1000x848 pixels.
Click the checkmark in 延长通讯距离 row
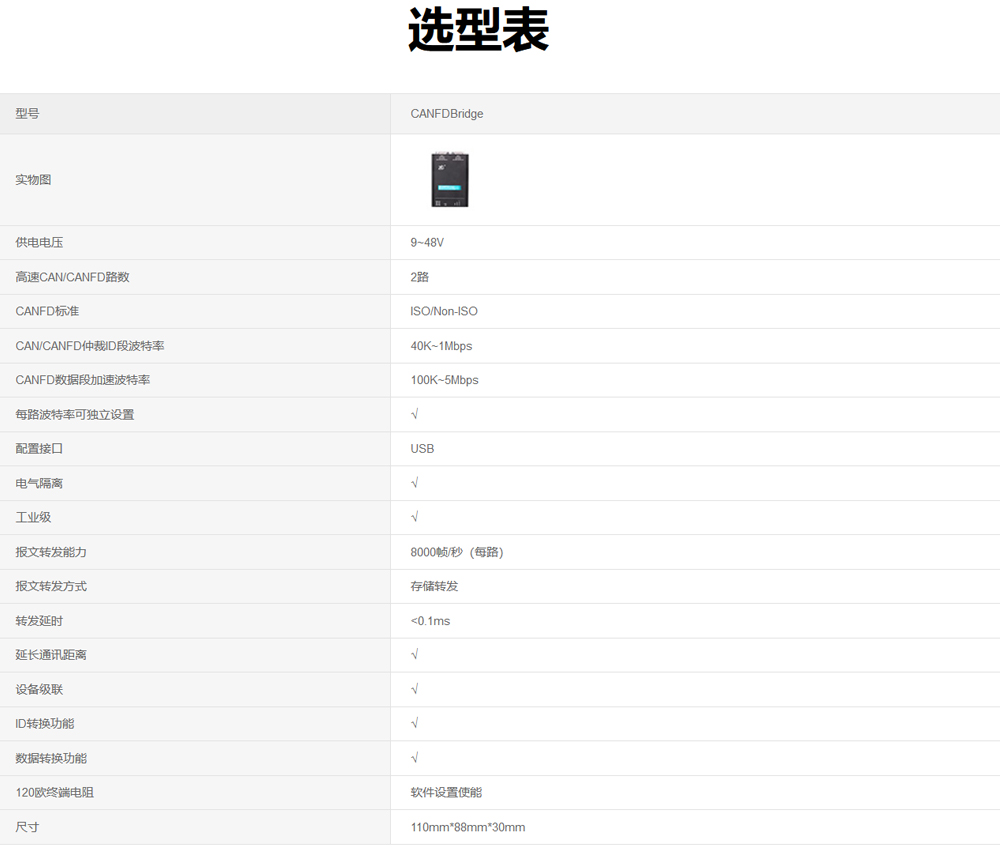tap(415, 655)
